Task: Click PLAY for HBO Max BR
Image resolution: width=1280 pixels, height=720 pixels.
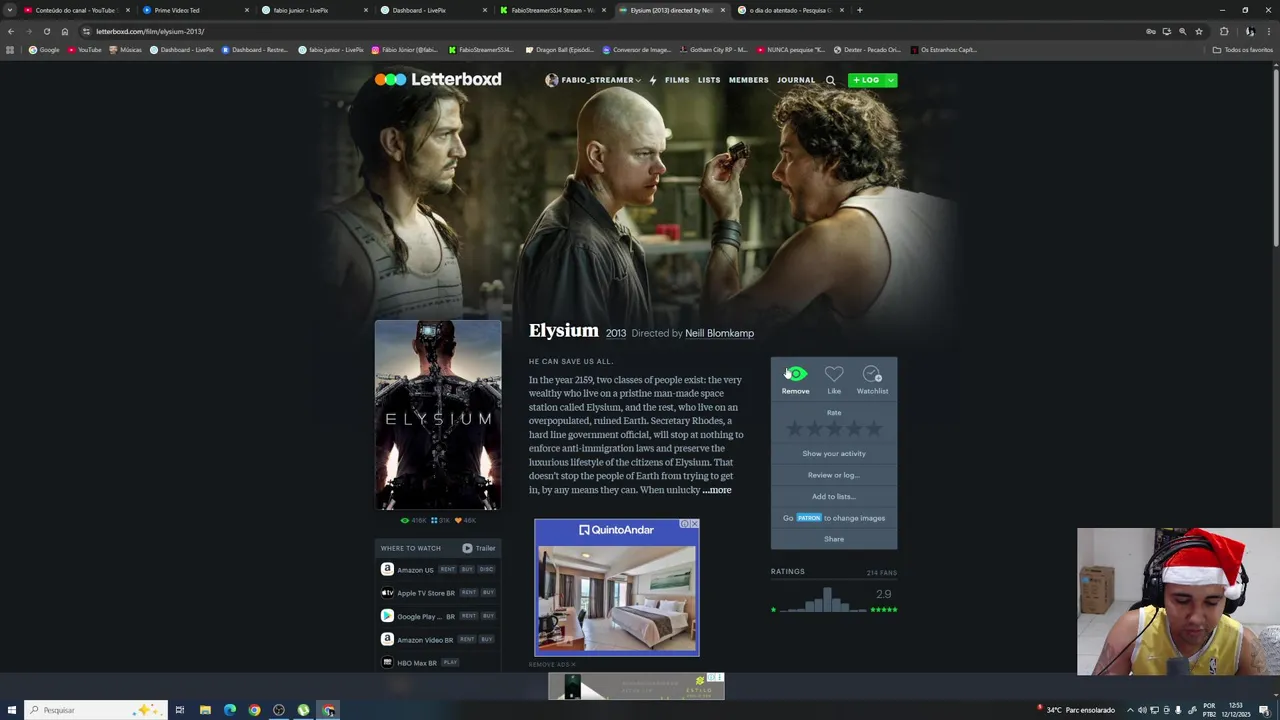Action: pyautogui.click(x=450, y=662)
